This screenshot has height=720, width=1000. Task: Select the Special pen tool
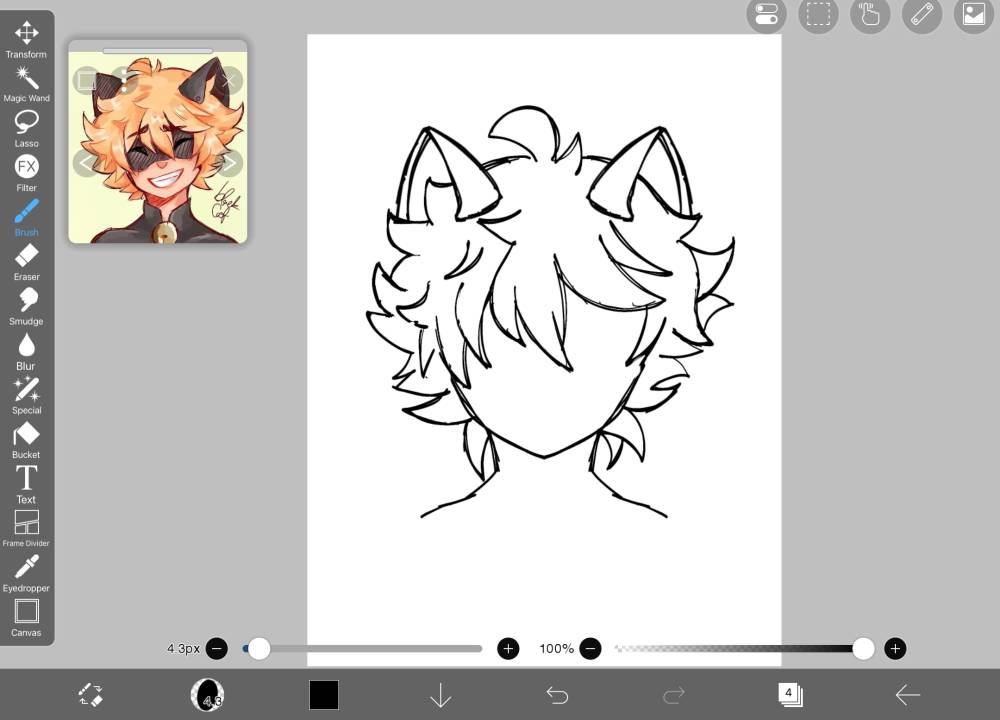click(26, 396)
